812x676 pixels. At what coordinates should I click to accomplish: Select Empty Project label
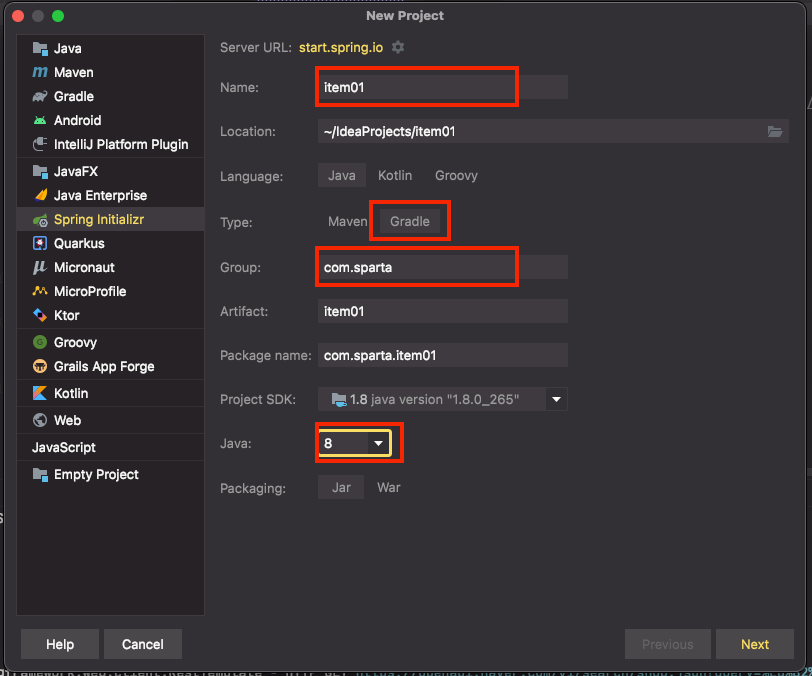pyautogui.click(x=96, y=474)
